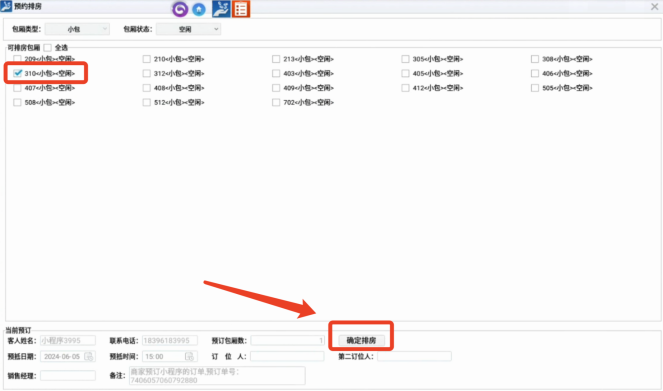Expand the 包厢类型 dropdown showing 小包
The width and height of the screenshot is (663, 391).
point(77,29)
